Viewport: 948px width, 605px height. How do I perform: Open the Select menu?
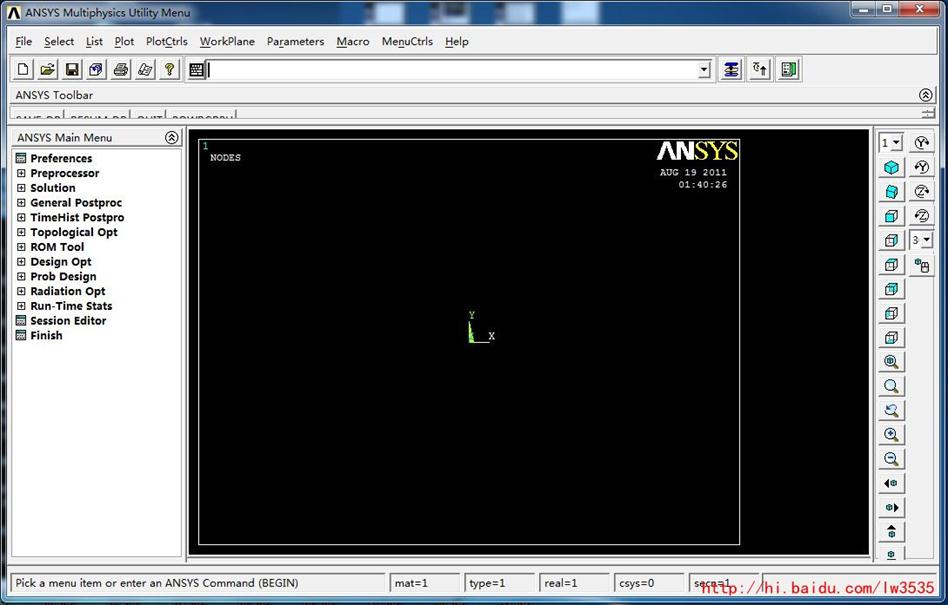[59, 41]
